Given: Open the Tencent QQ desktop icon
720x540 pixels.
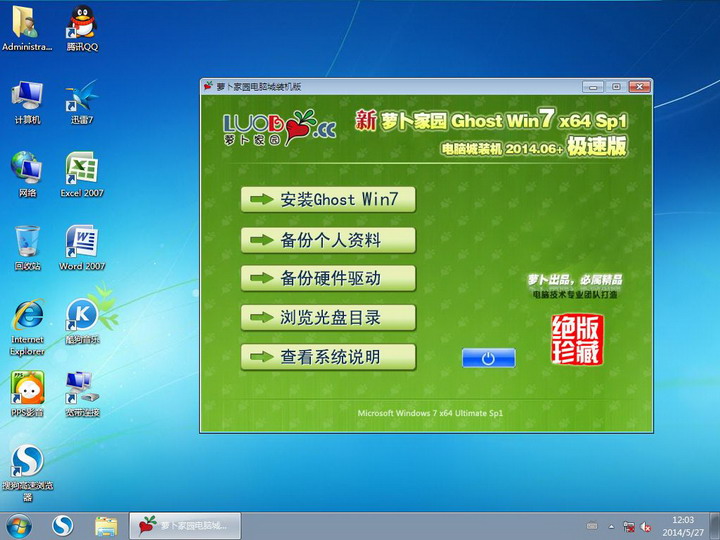Looking at the screenshot, I should click(x=82, y=24).
